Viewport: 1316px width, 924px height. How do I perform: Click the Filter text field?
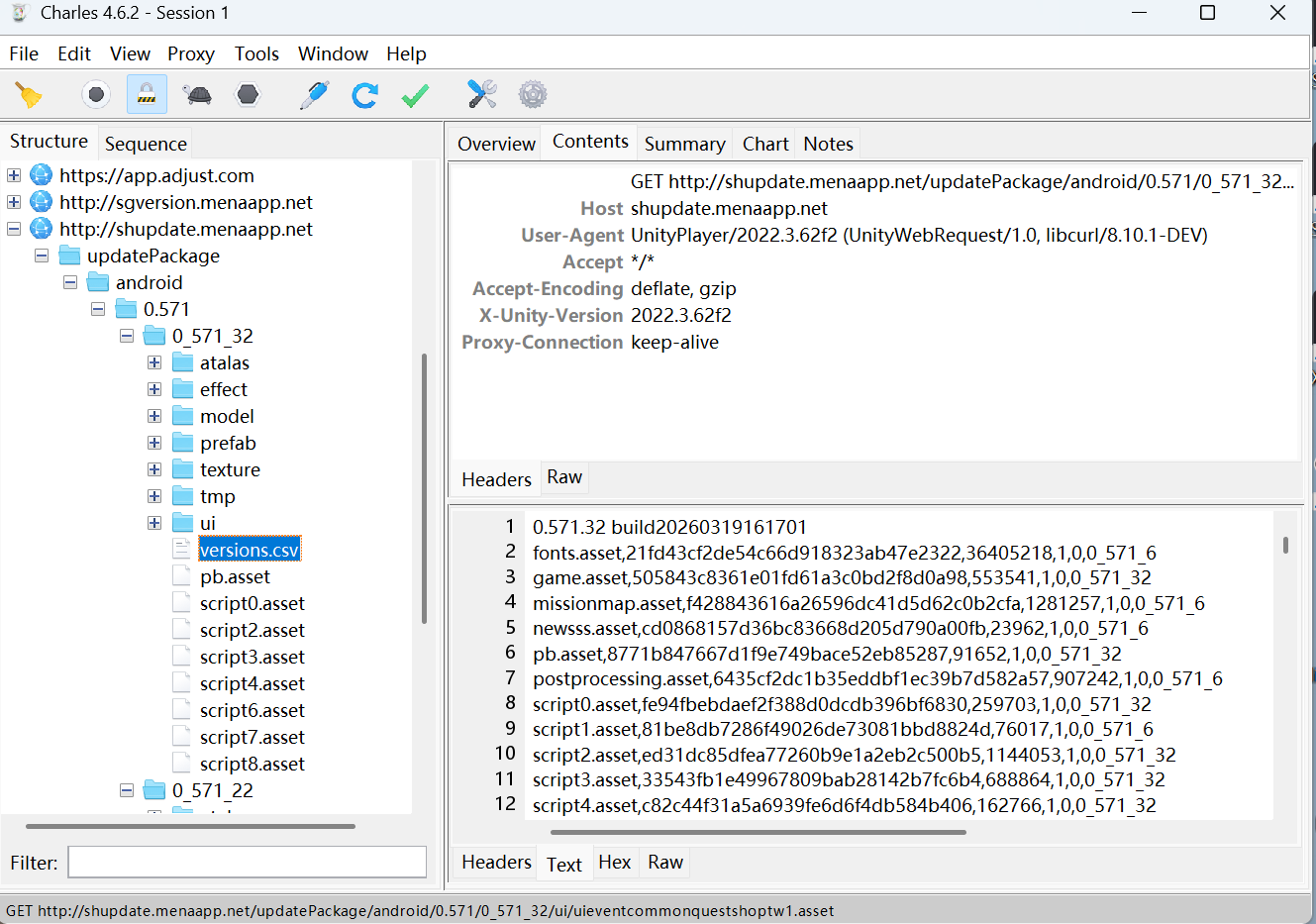click(247, 862)
